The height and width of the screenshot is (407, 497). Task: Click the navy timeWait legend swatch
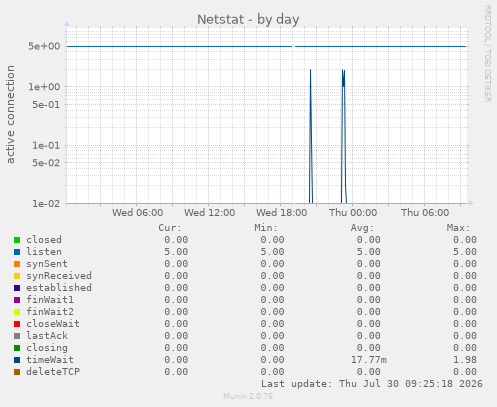pyautogui.click(x=17, y=360)
